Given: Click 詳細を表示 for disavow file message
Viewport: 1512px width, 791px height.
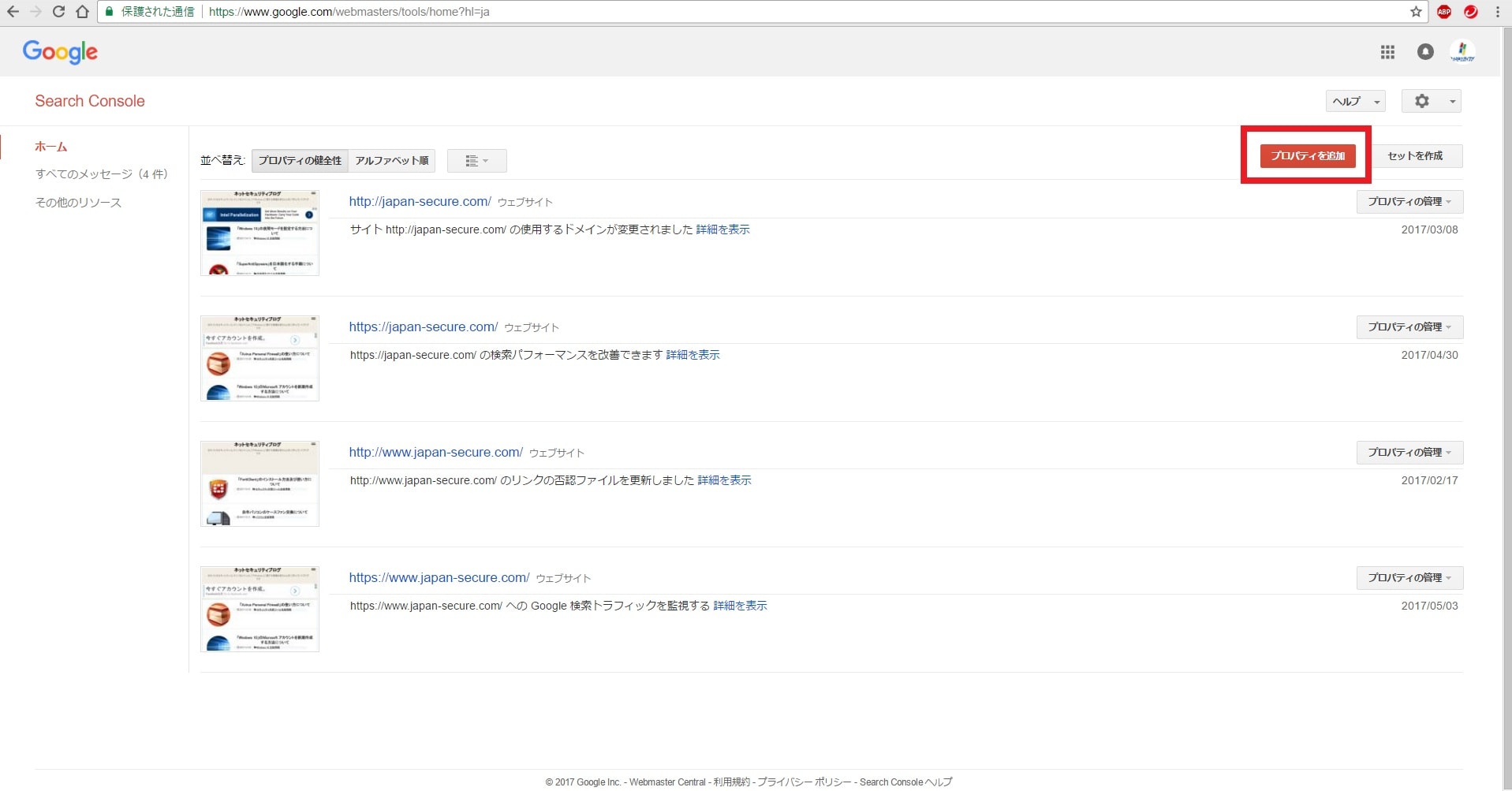Looking at the screenshot, I should click(x=724, y=480).
